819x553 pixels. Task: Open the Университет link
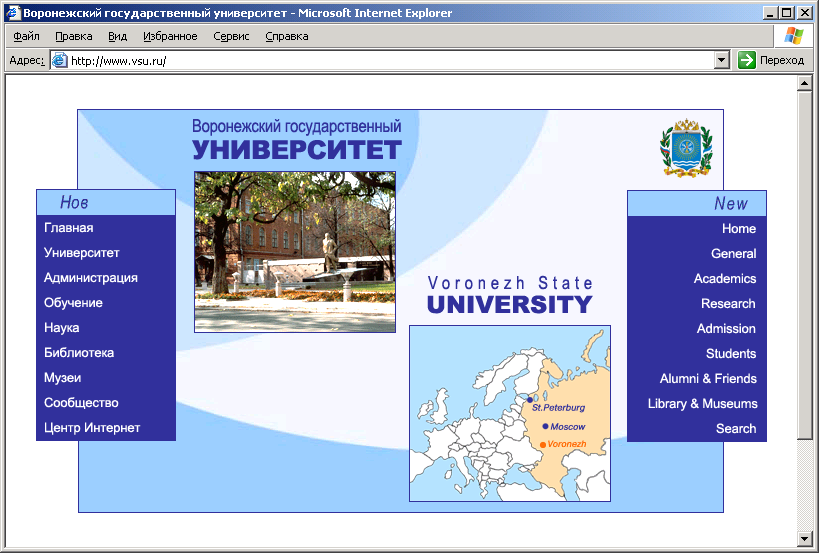[81, 253]
